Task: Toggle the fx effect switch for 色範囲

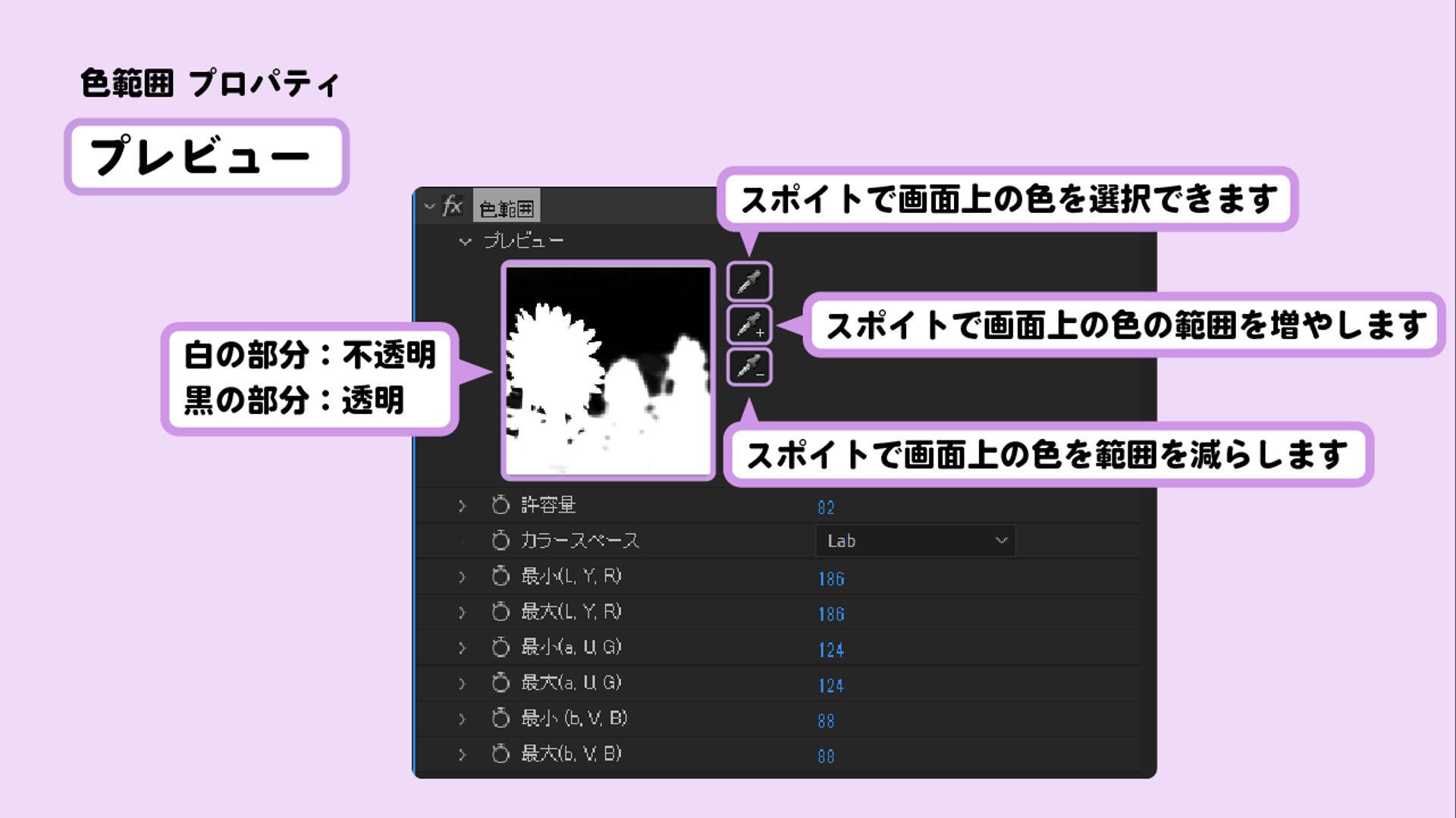Action: [453, 206]
